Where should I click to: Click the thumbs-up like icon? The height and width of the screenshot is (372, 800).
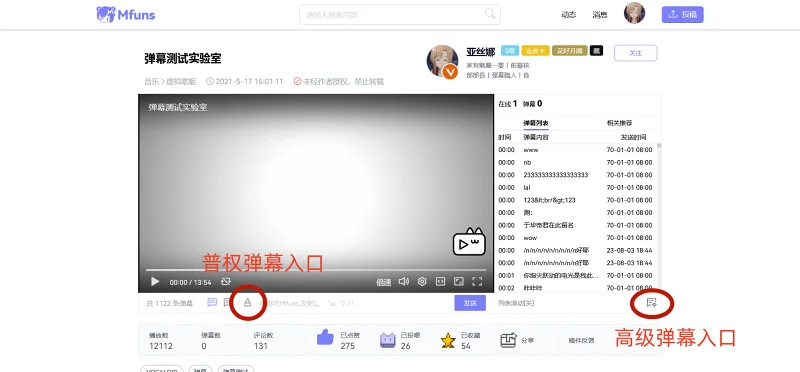pos(325,337)
